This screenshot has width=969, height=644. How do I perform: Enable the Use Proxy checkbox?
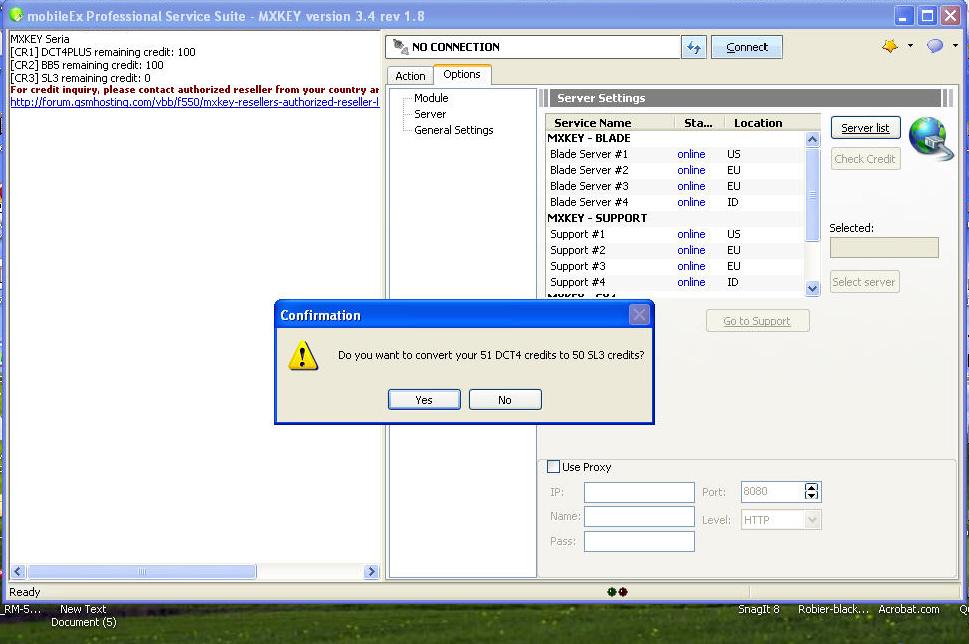click(554, 467)
